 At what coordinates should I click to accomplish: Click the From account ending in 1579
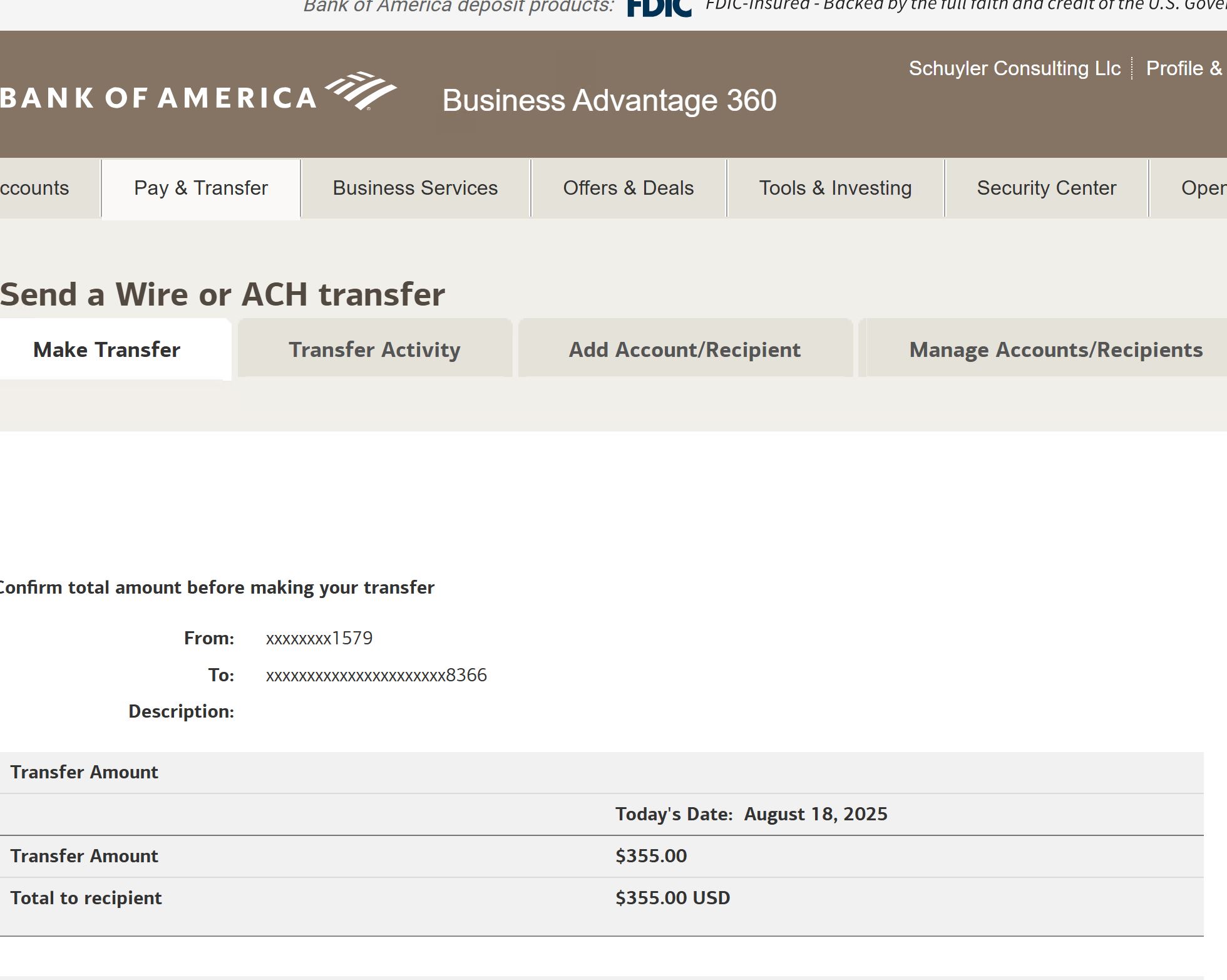click(x=319, y=638)
